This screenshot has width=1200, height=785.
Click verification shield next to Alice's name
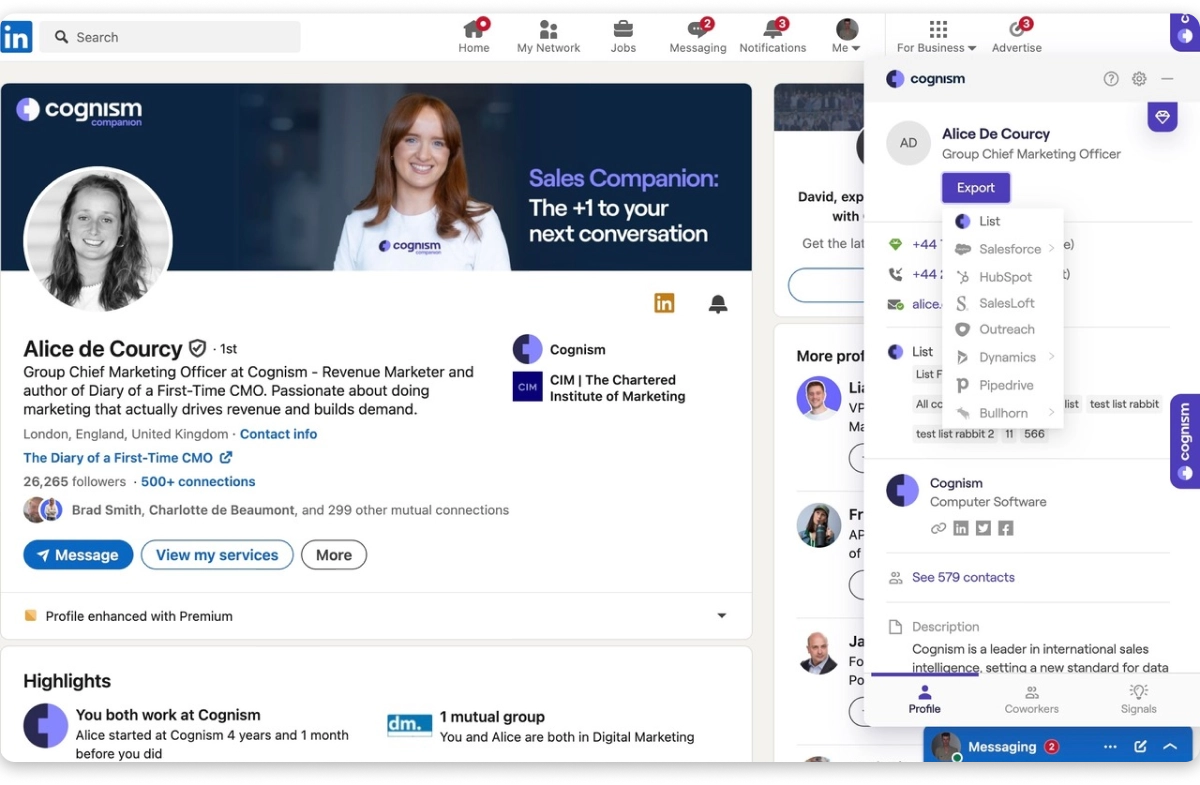click(x=197, y=348)
